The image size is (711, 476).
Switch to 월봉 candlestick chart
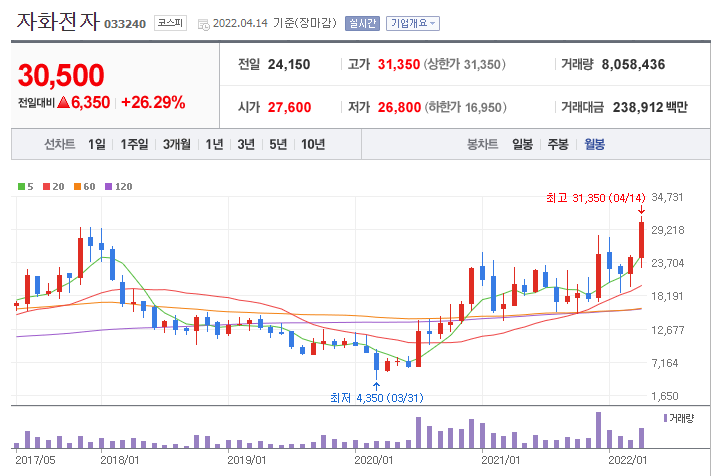pyautogui.click(x=594, y=144)
